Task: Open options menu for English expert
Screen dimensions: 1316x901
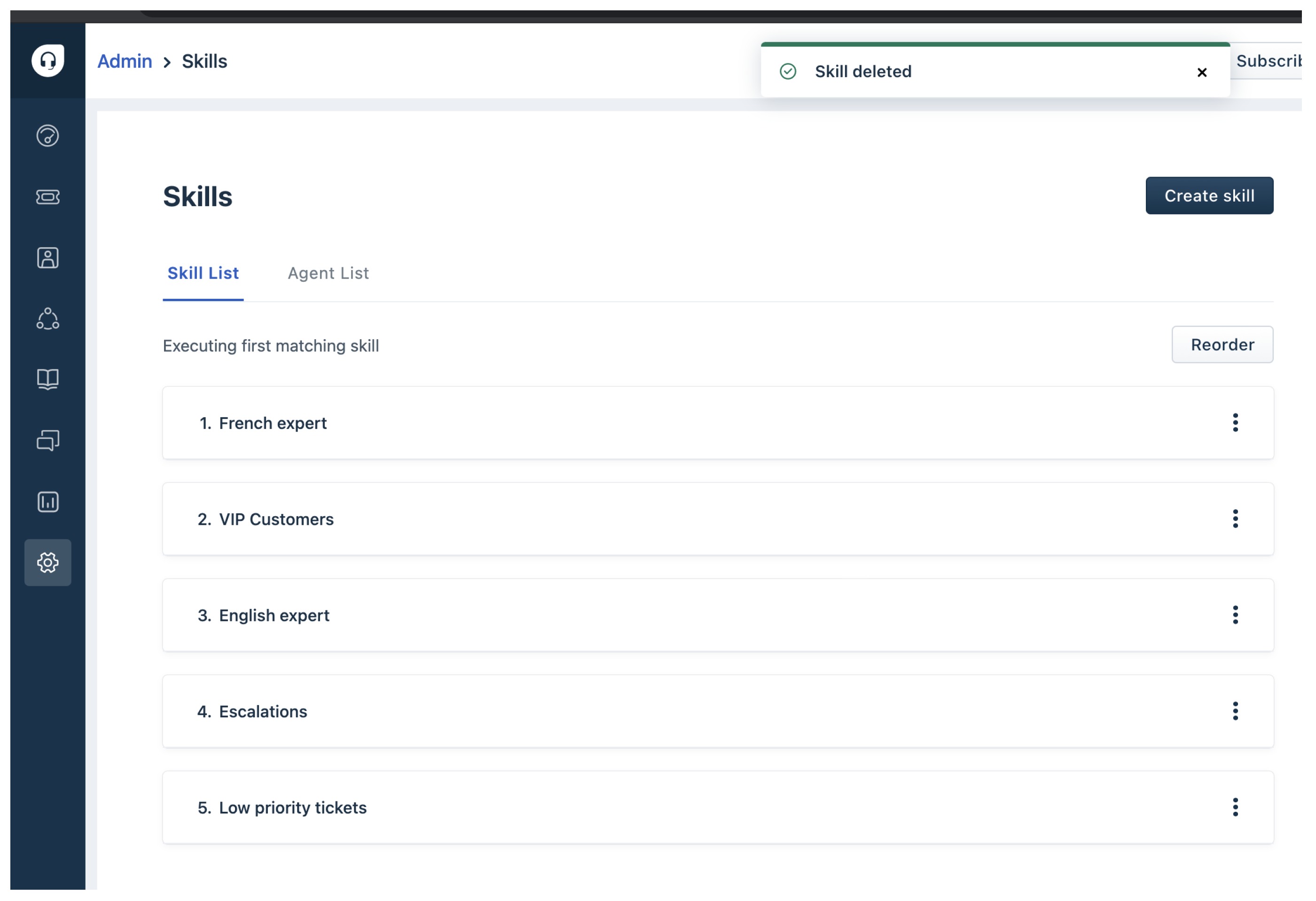Action: [1236, 615]
